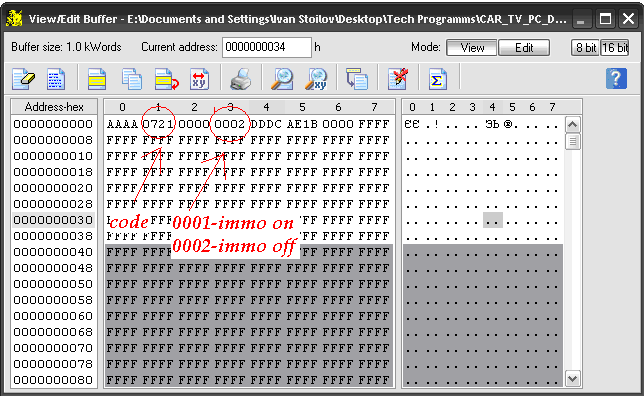Click the copy block pages icon
Screen dimensions: 644x396
(x=132, y=78)
